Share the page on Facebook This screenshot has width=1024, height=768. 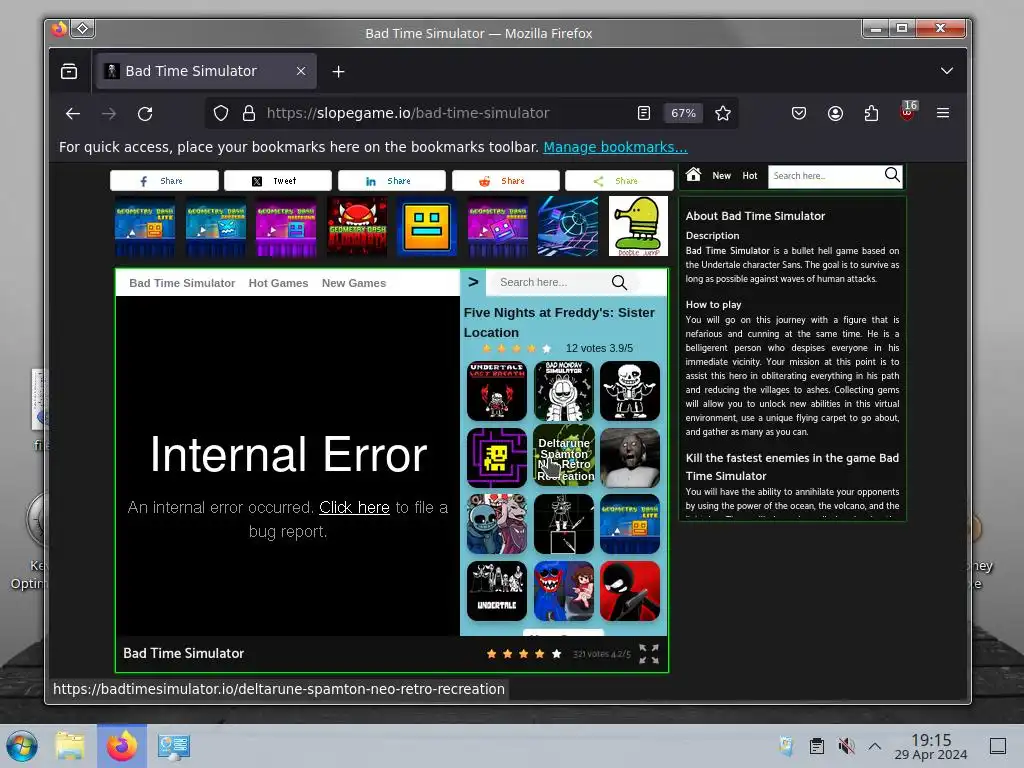164,181
